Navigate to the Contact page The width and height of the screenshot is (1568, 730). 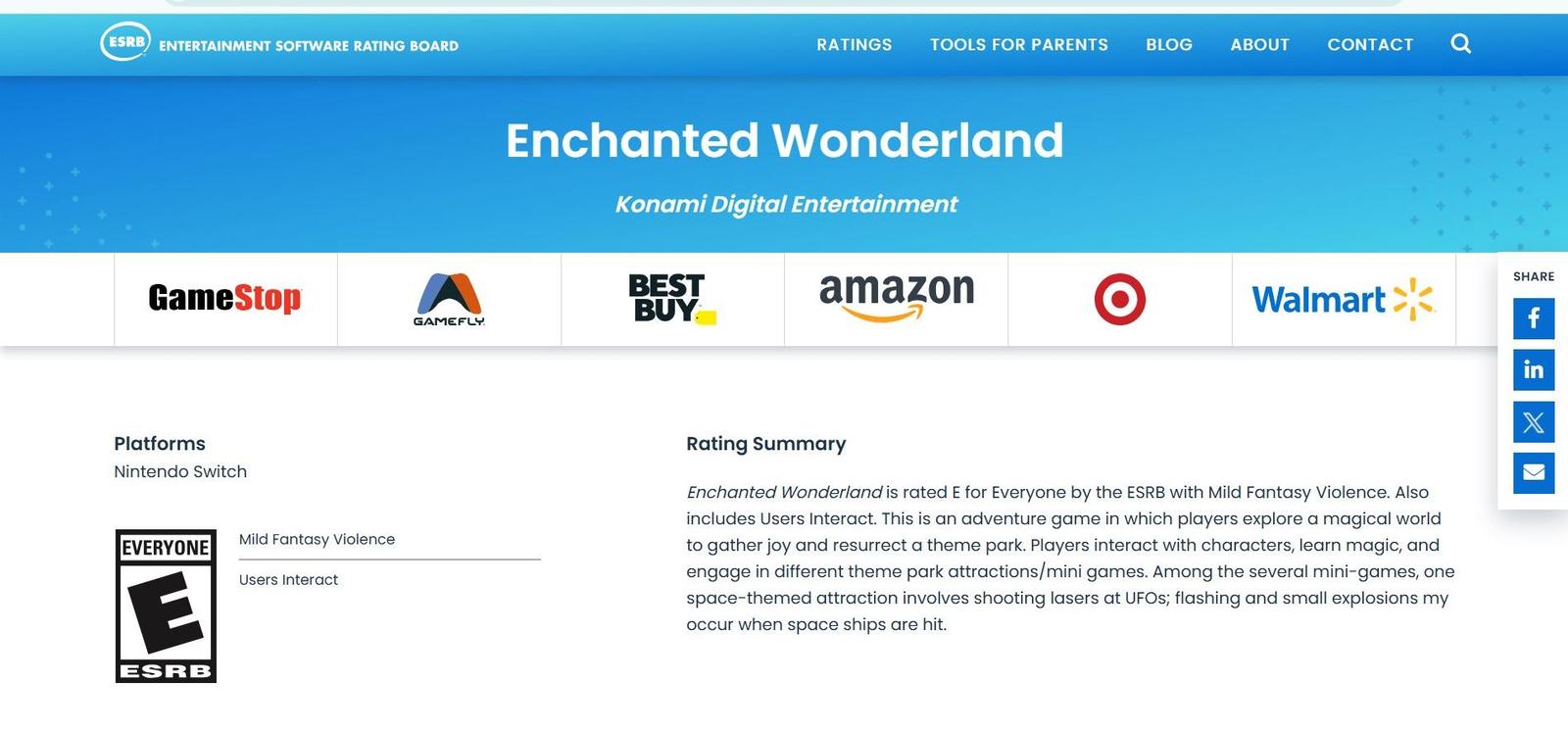[1370, 44]
